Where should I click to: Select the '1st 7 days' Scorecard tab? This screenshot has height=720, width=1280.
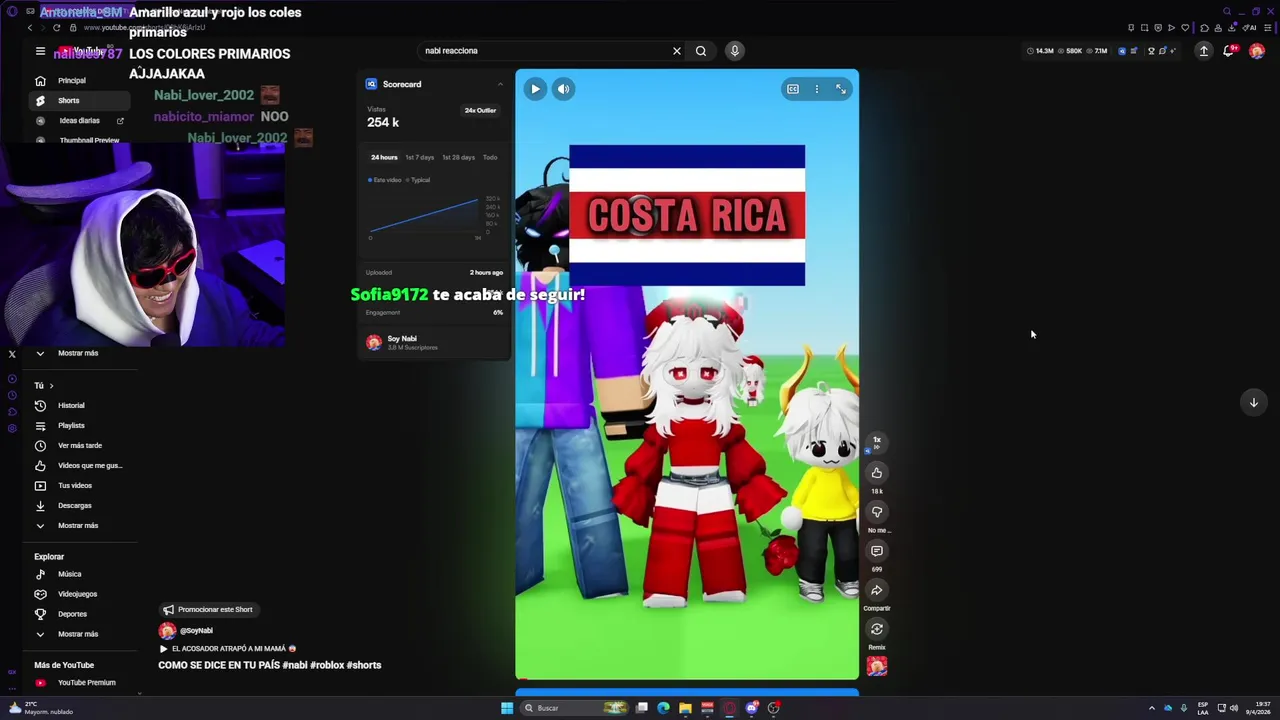pyautogui.click(x=419, y=157)
